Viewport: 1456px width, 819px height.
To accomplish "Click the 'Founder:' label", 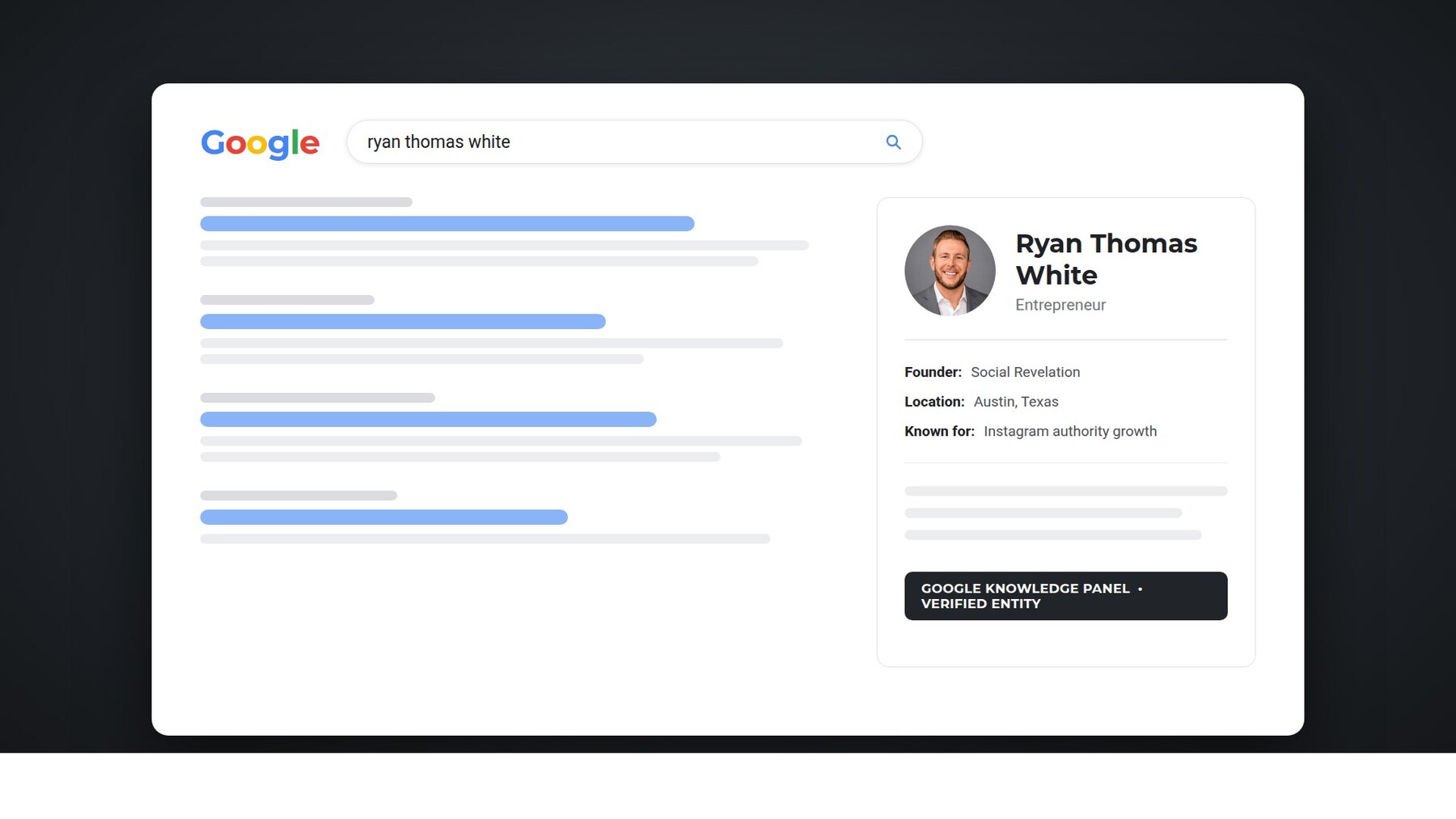I will point(933,372).
